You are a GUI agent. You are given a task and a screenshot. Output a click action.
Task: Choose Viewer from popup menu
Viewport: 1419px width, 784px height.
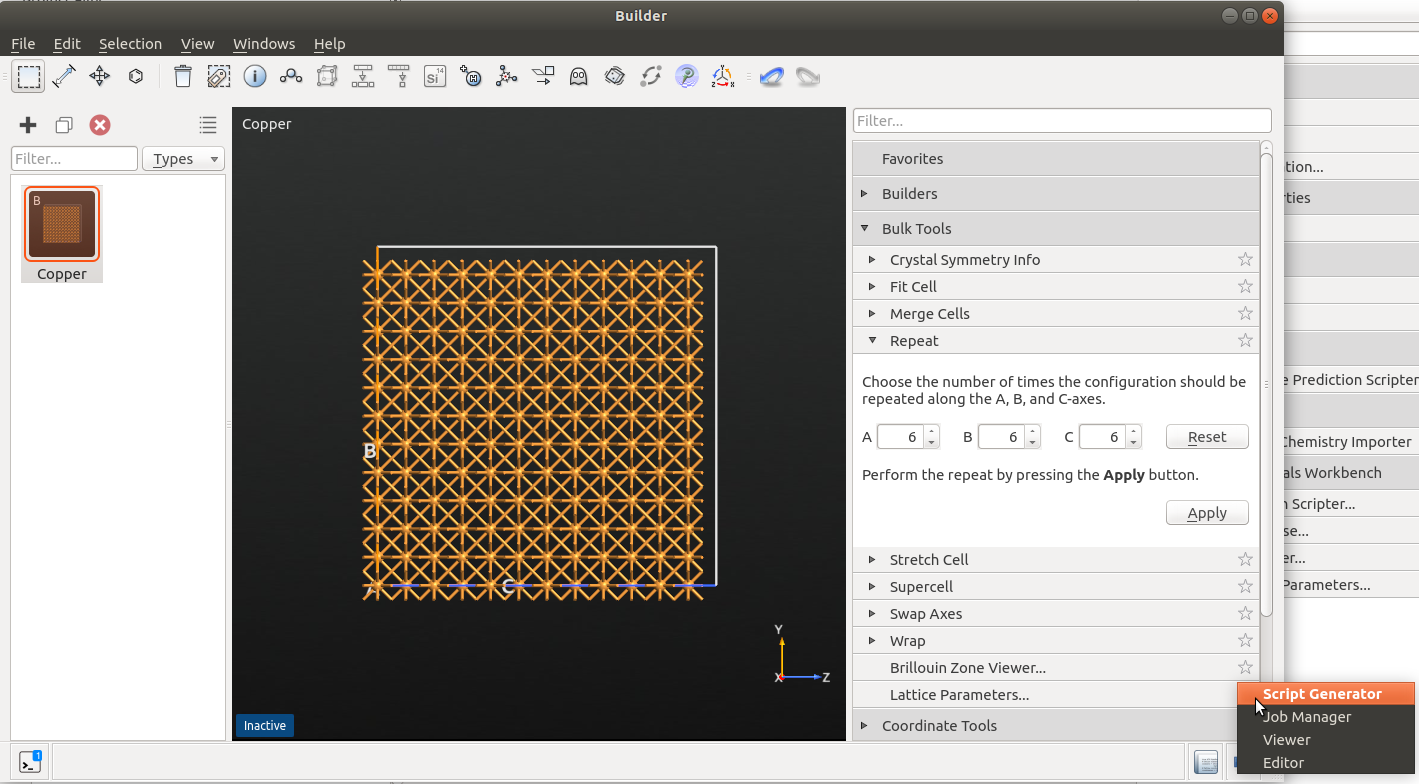(1326, 740)
